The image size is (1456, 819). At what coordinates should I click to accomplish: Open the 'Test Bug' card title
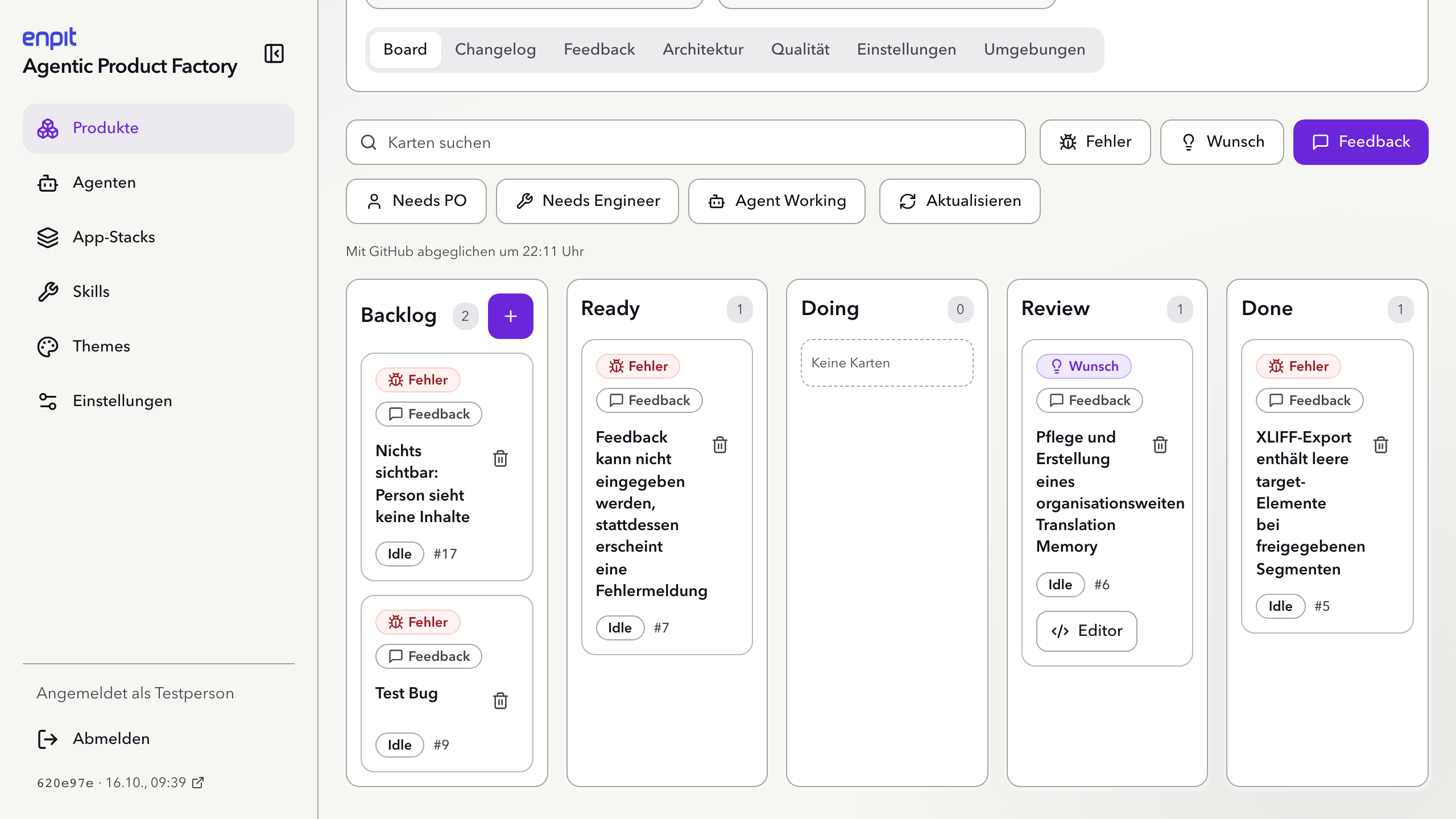pyautogui.click(x=407, y=693)
